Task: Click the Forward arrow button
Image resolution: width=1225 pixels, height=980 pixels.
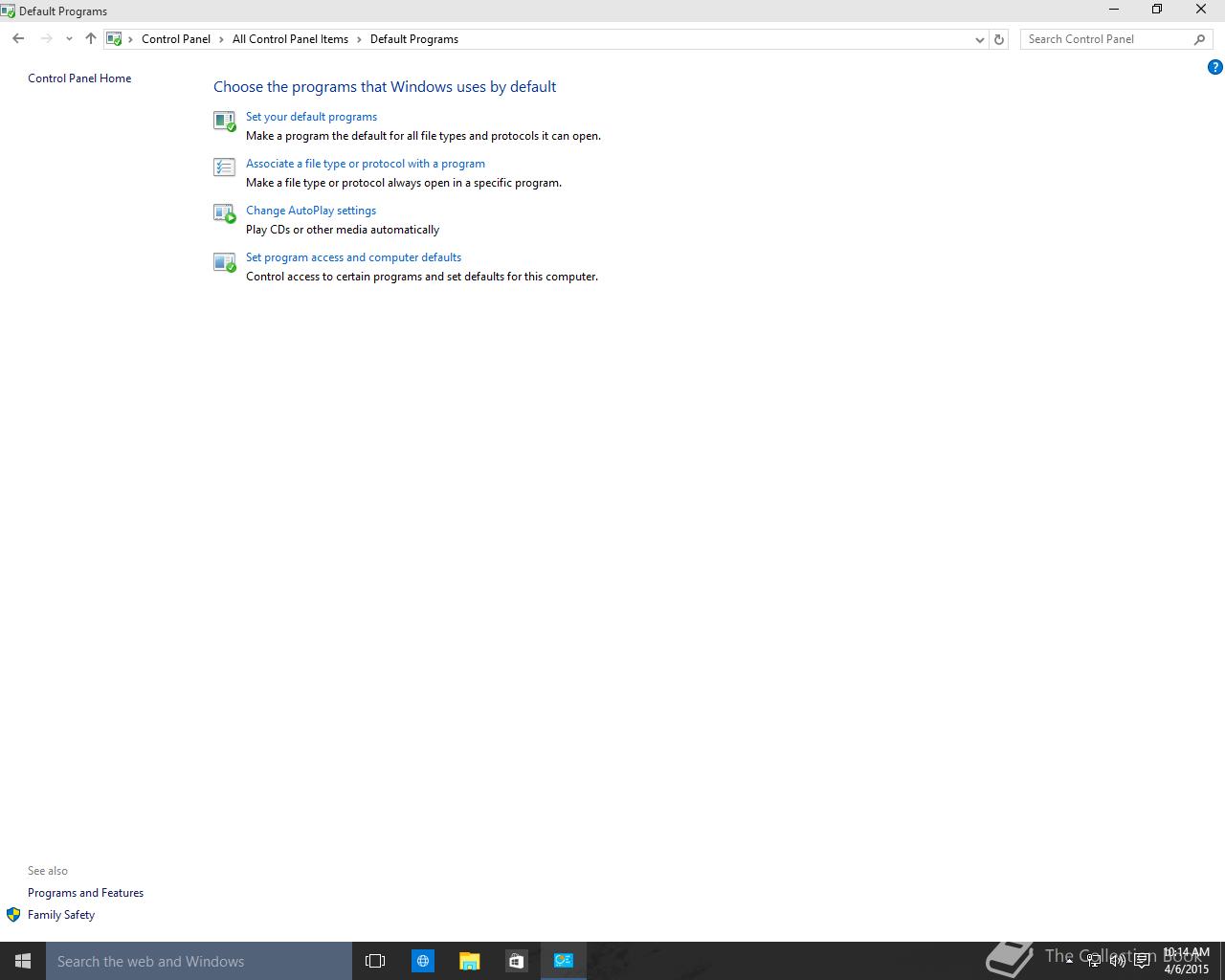Action: [x=46, y=39]
